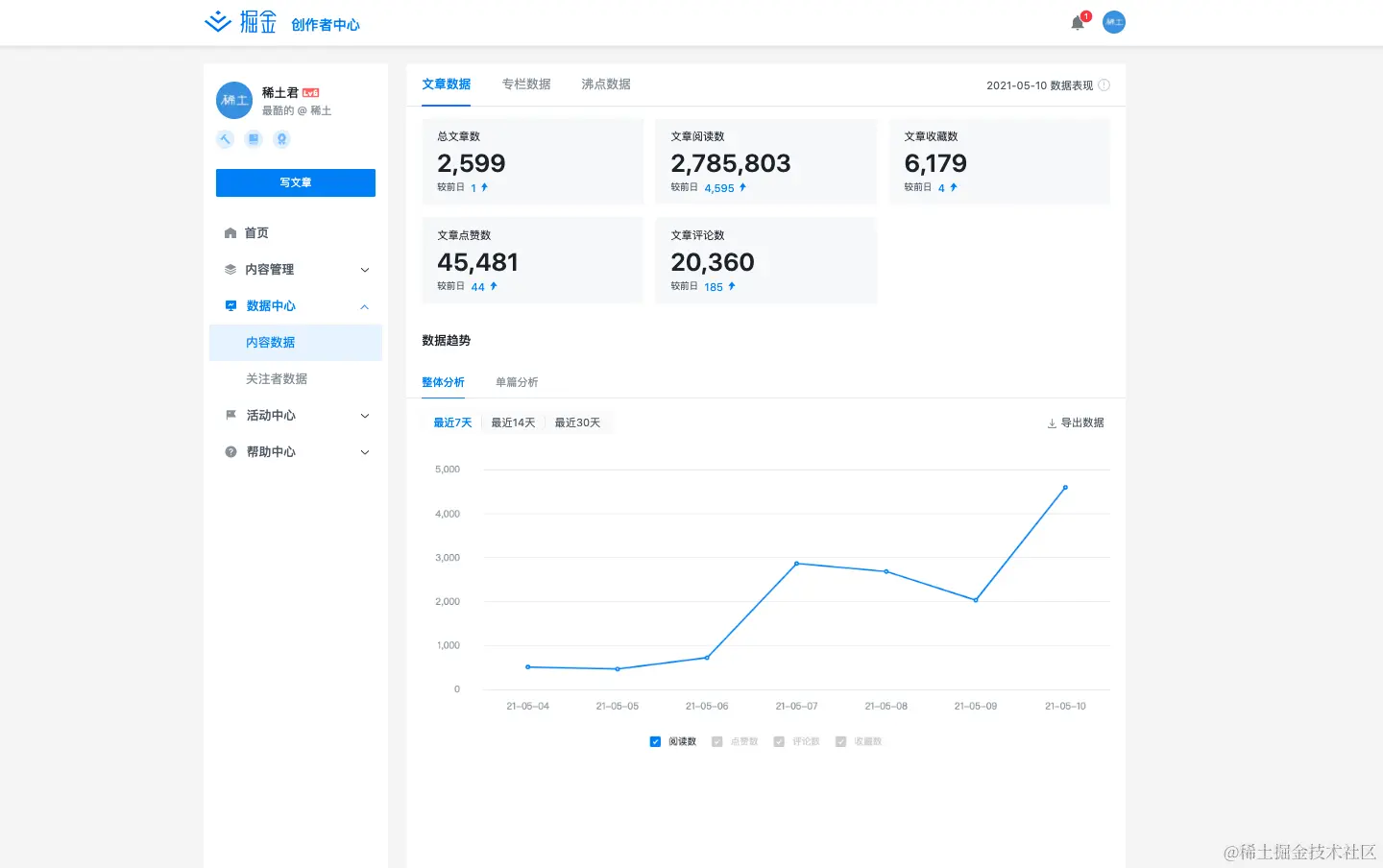Open 首页 in the sidebar
1383x868 pixels.
256,233
